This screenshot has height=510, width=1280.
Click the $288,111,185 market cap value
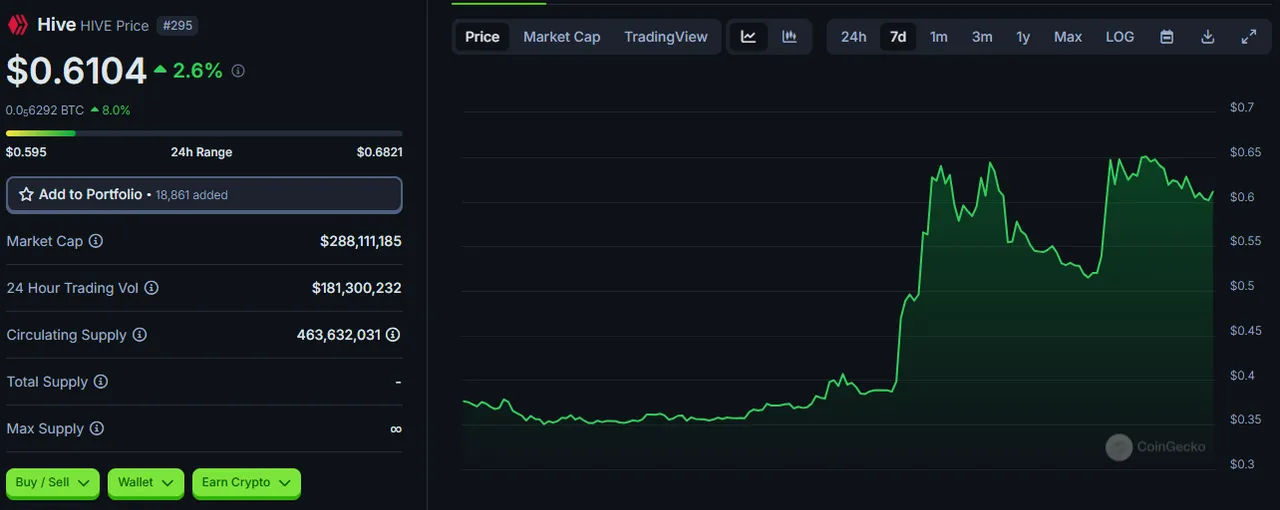tap(361, 241)
